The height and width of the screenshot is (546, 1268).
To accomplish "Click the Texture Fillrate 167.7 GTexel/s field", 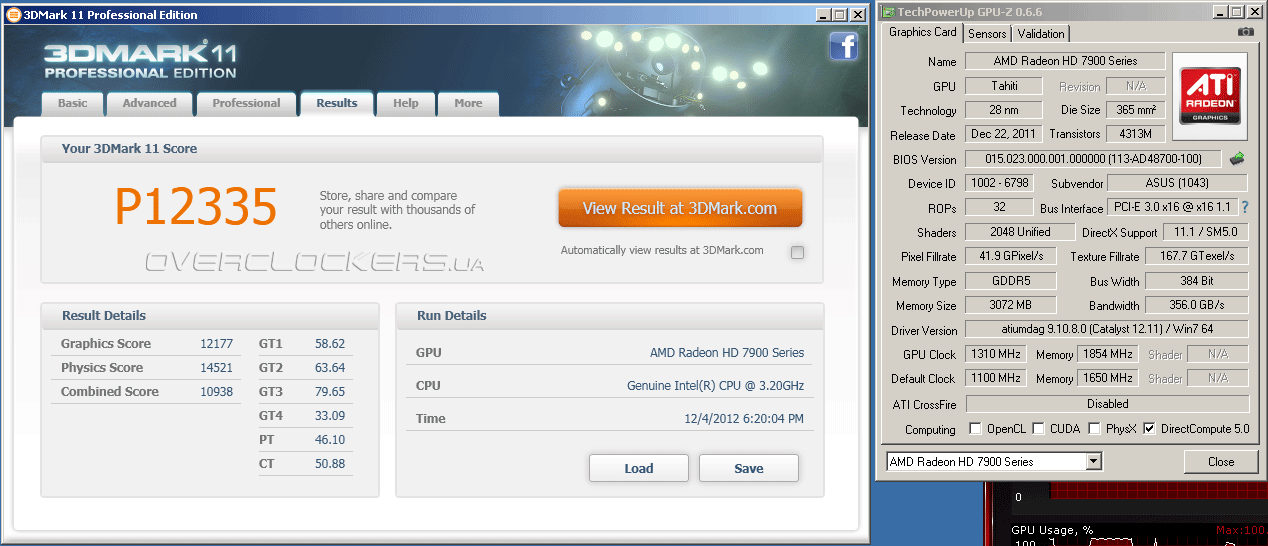I will click(x=1197, y=256).
